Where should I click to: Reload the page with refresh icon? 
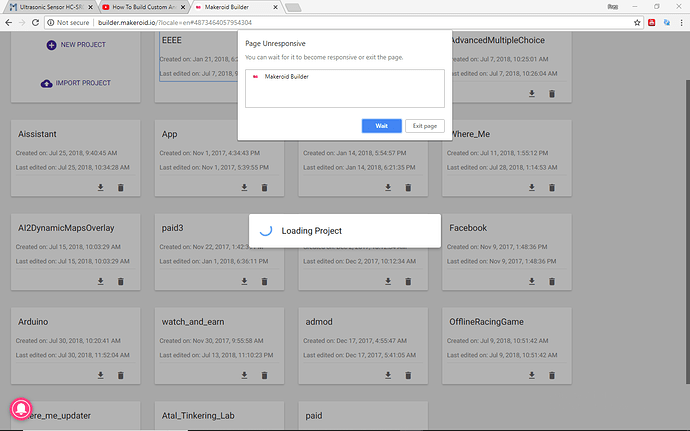click(x=36, y=22)
